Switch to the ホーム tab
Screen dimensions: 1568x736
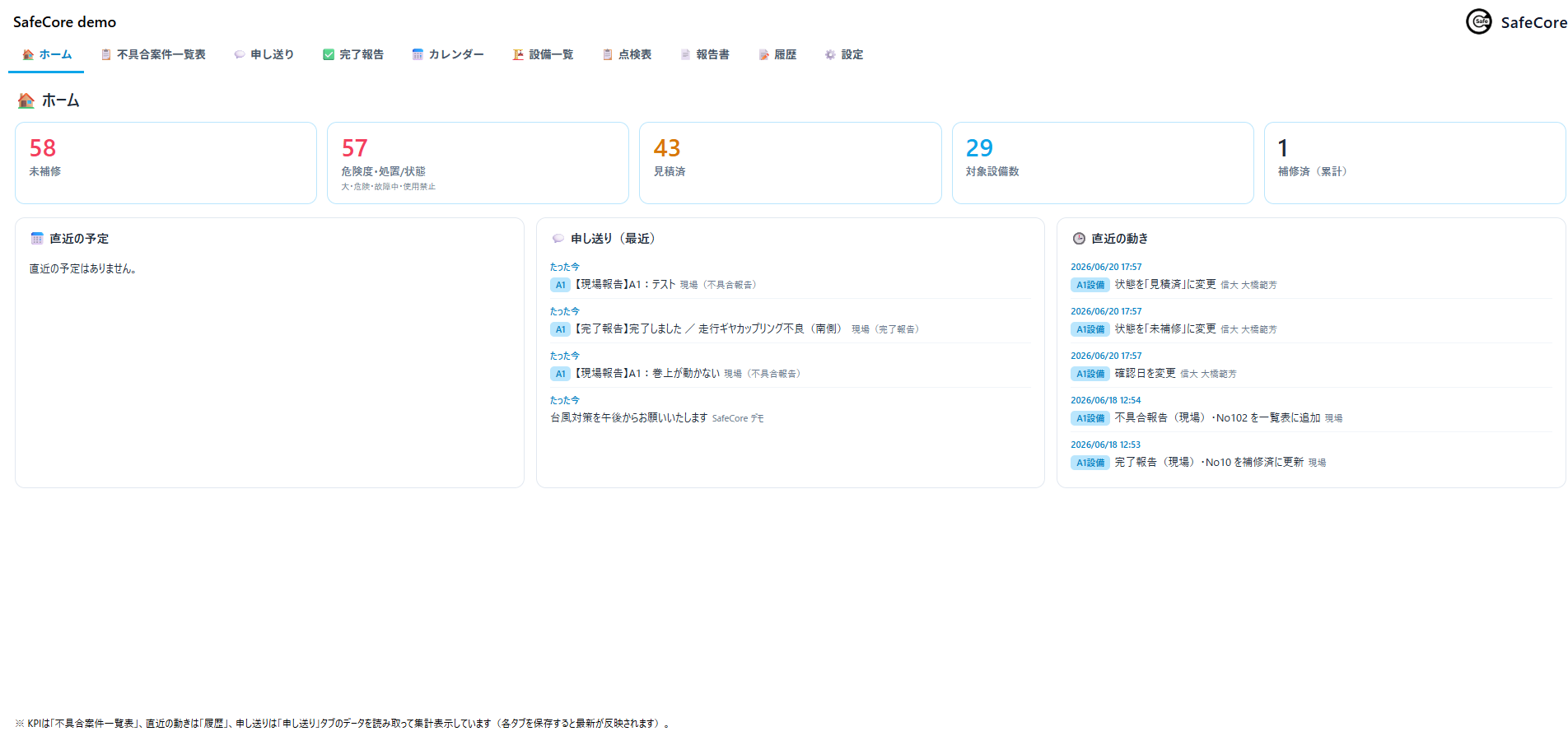point(47,54)
